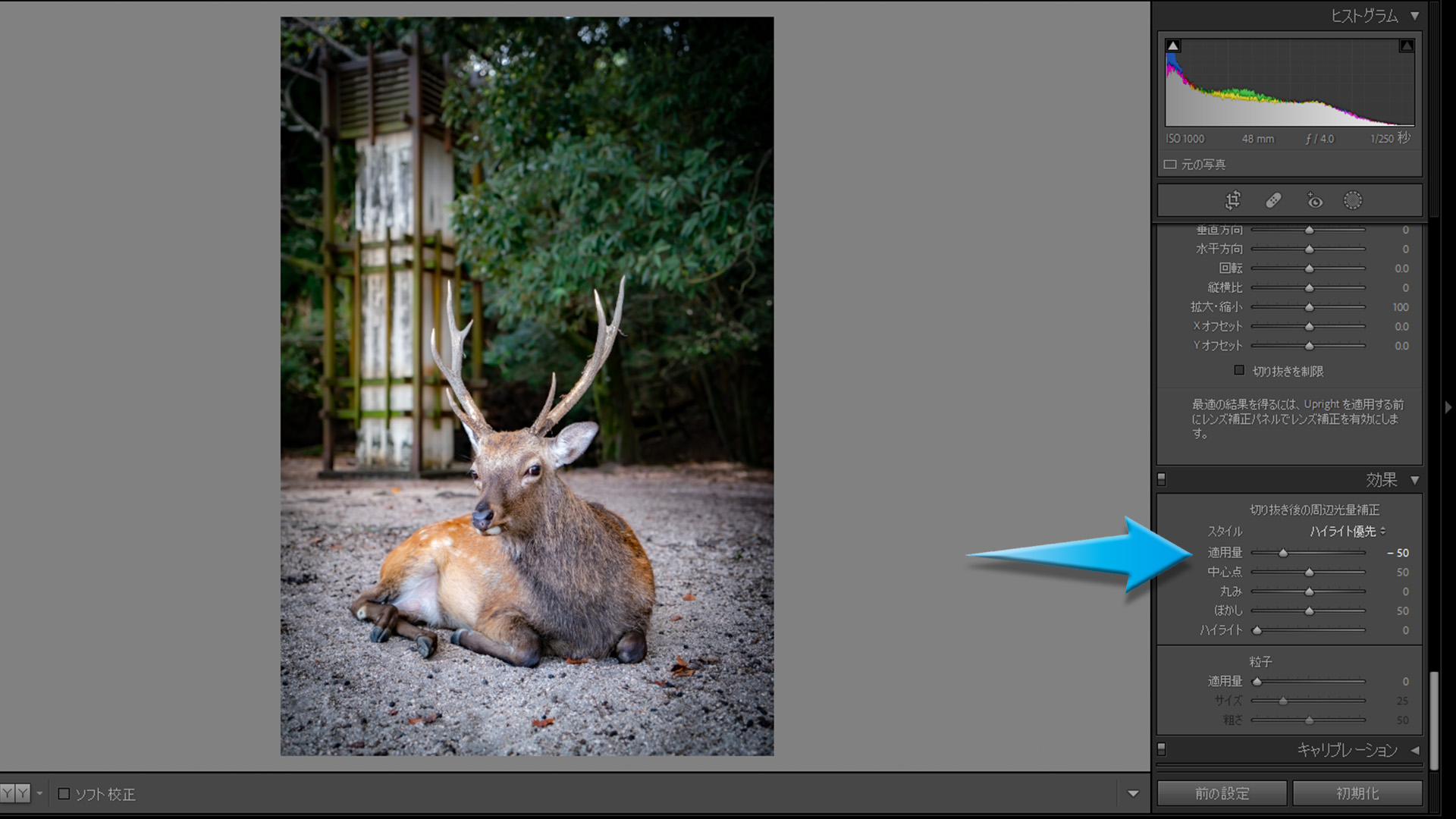Select the Healing (spot removal) tool
Screen dimensions: 1456x819
click(1273, 200)
